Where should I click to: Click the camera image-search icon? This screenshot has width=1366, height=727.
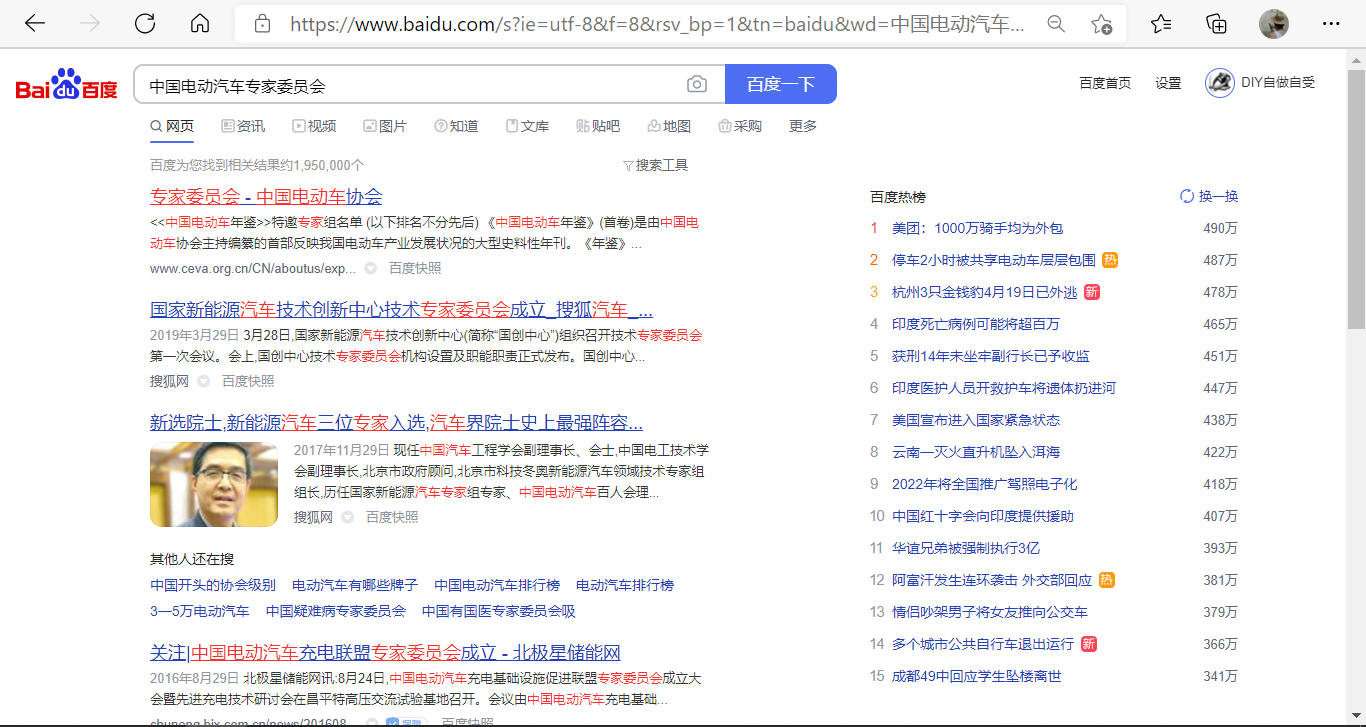[697, 85]
